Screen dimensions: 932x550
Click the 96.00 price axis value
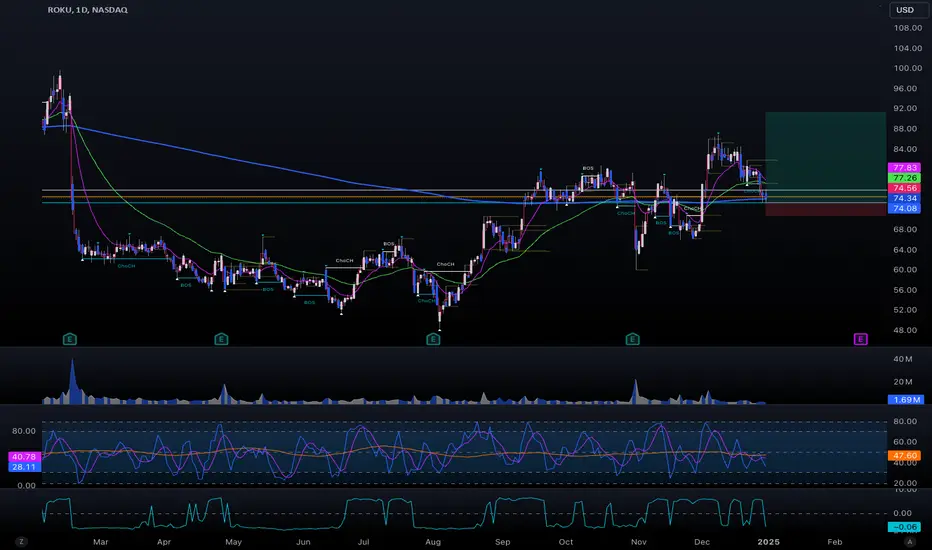click(905, 88)
